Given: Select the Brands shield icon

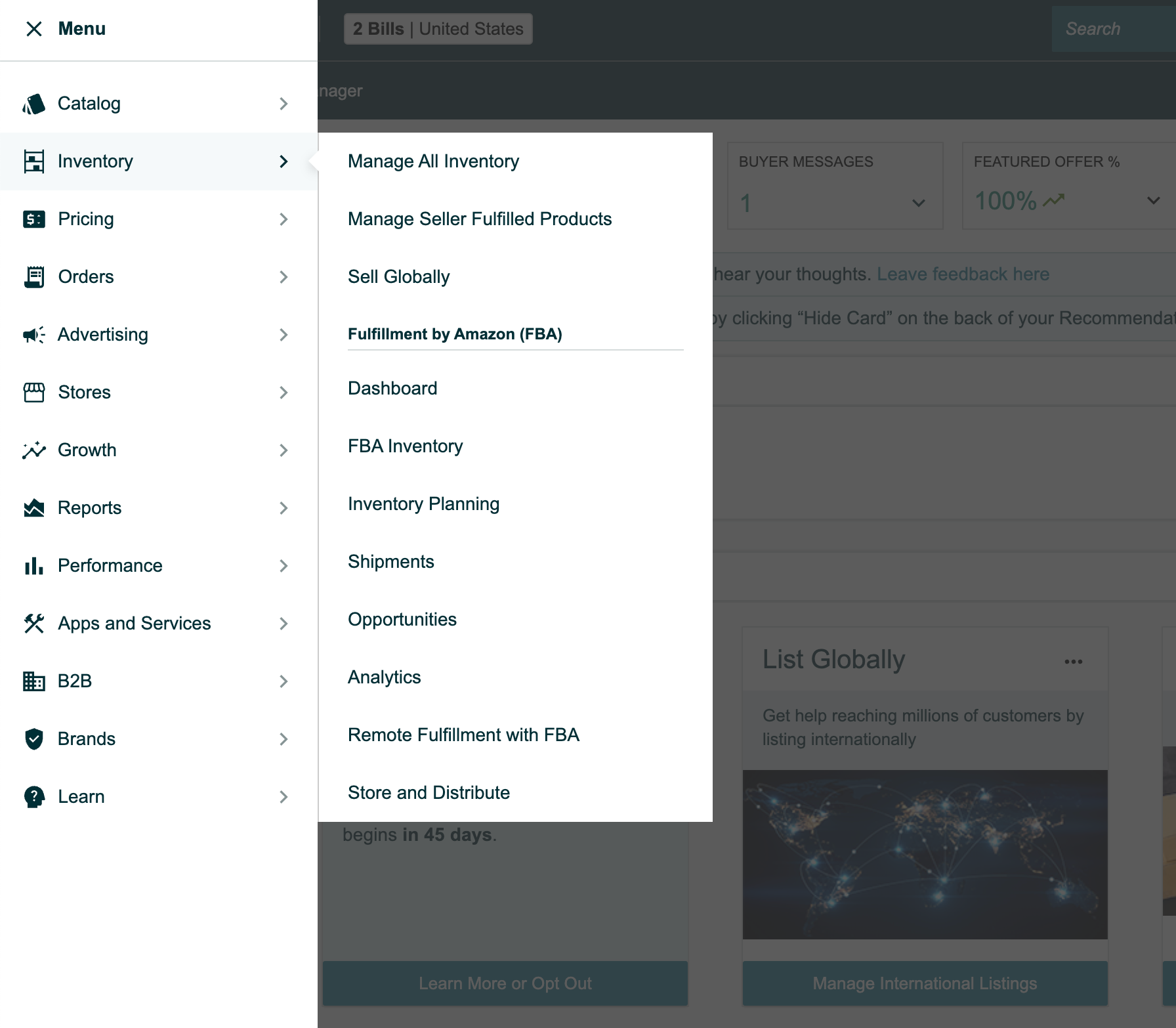Looking at the screenshot, I should 34,739.
